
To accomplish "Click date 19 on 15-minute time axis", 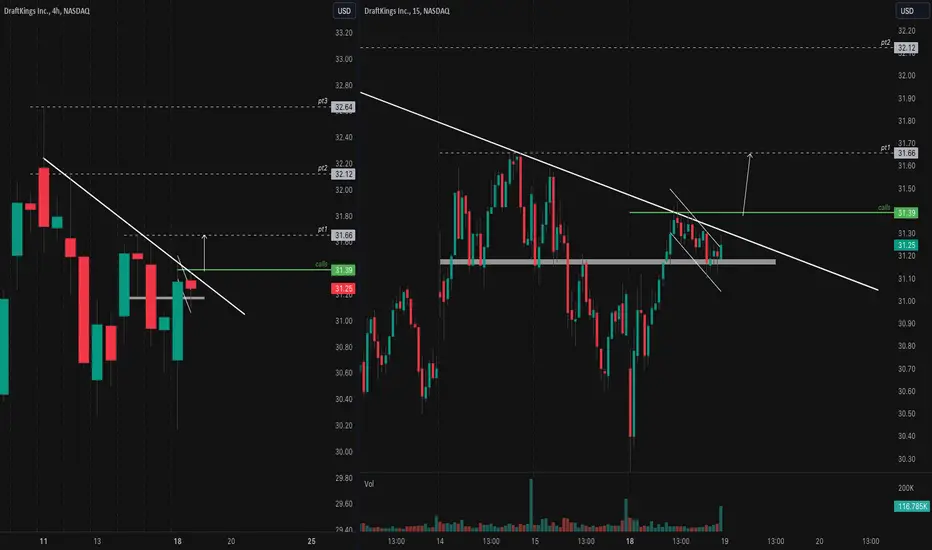I will [x=725, y=541].
